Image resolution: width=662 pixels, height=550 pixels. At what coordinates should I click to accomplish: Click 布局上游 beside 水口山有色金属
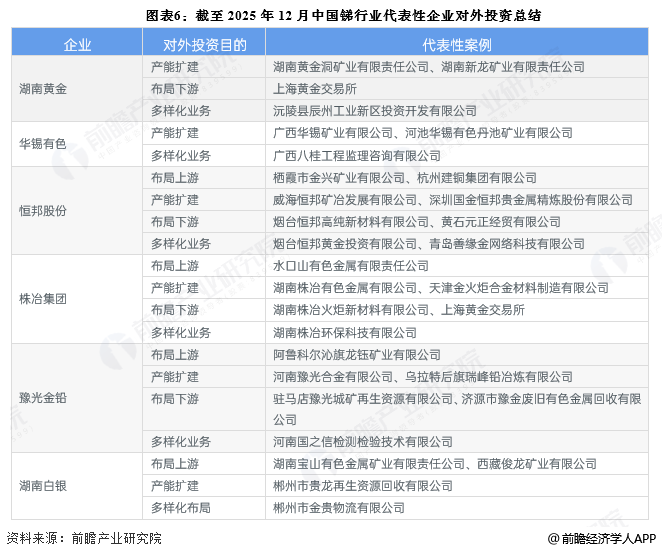coord(204,266)
